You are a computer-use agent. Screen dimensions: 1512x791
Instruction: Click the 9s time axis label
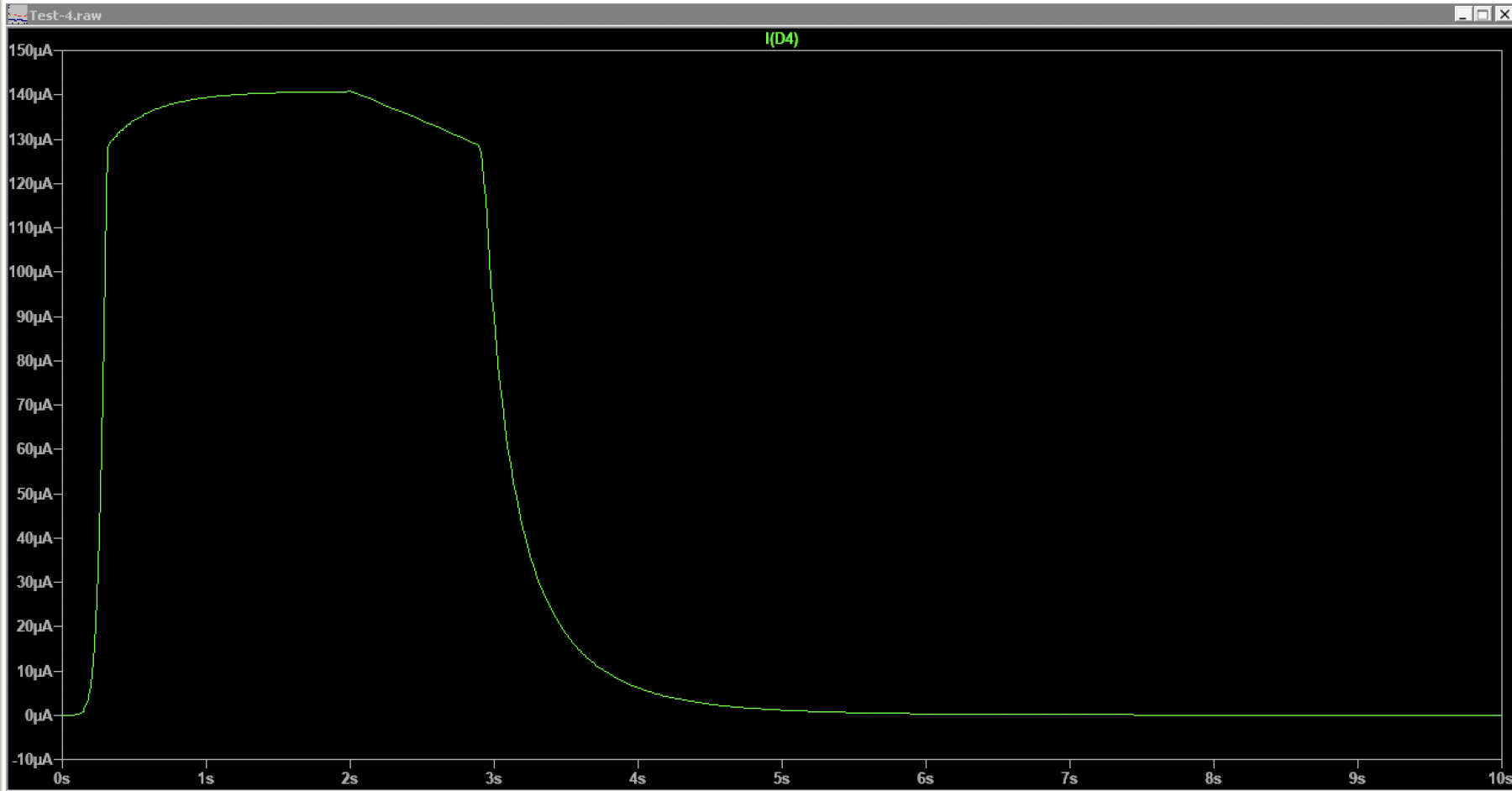pyautogui.click(x=1357, y=779)
